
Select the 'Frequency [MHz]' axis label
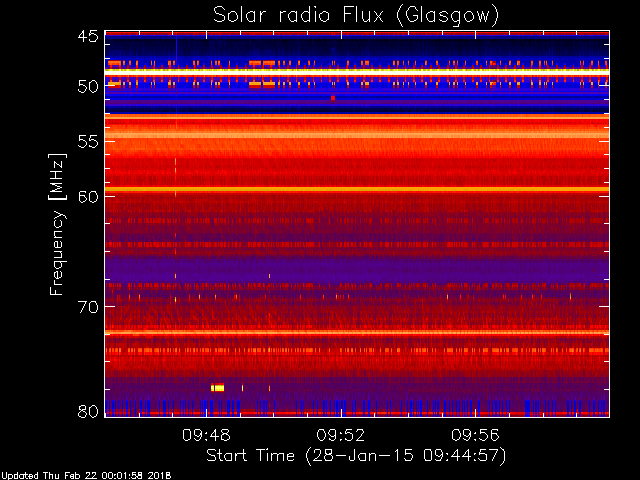click(57, 224)
